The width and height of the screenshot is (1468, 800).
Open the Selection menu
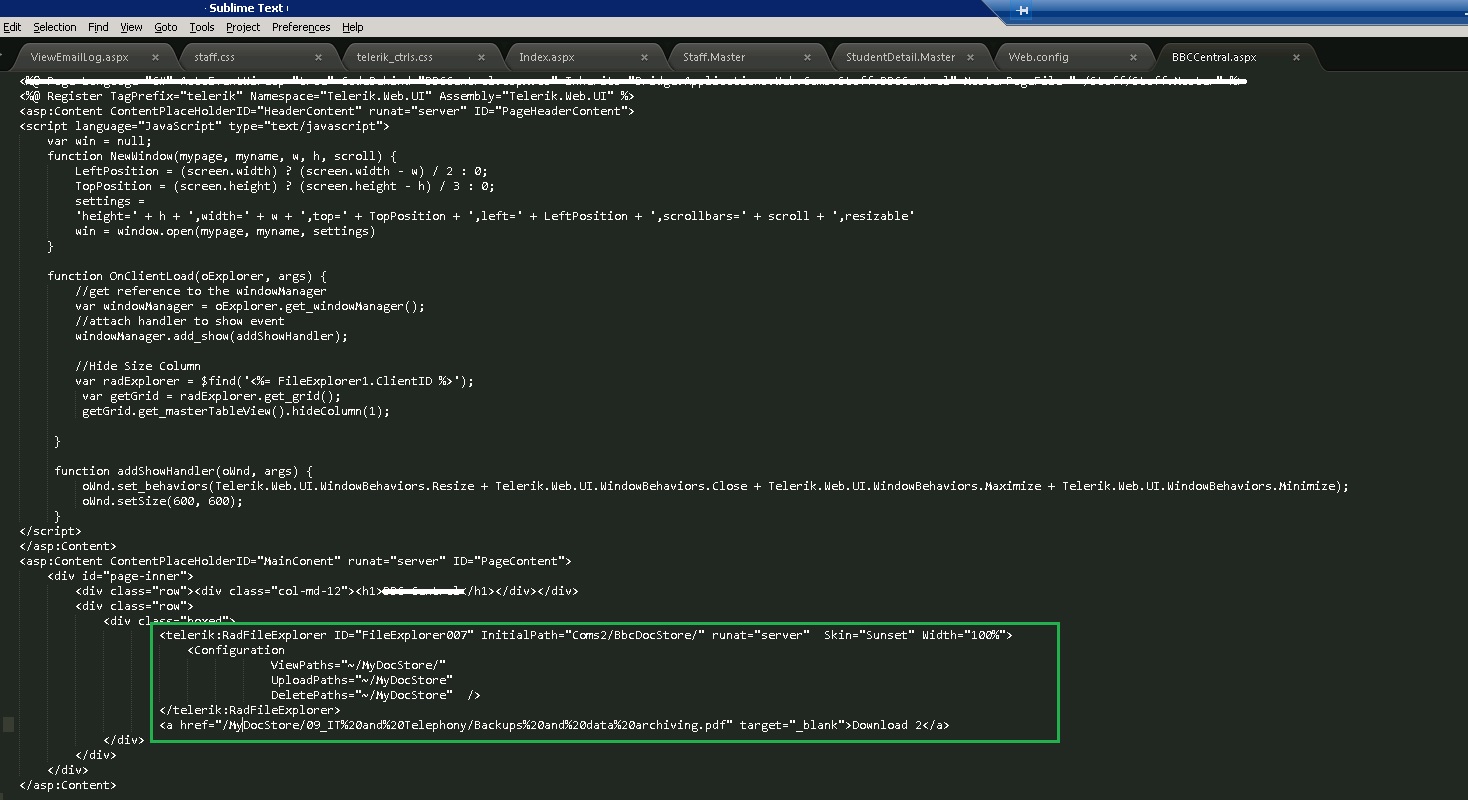pyautogui.click(x=54, y=27)
